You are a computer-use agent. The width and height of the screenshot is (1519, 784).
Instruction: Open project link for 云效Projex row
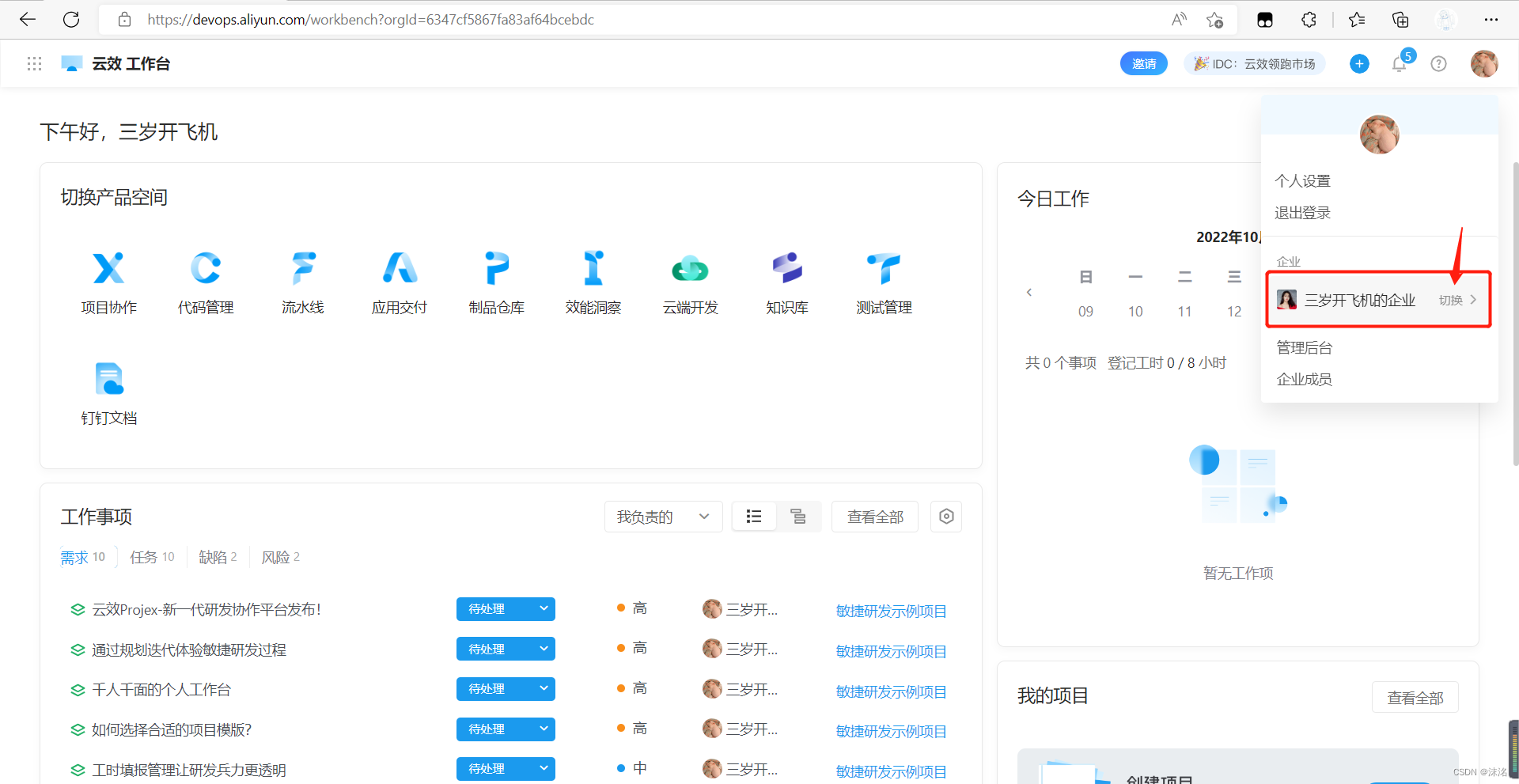[x=892, y=611]
